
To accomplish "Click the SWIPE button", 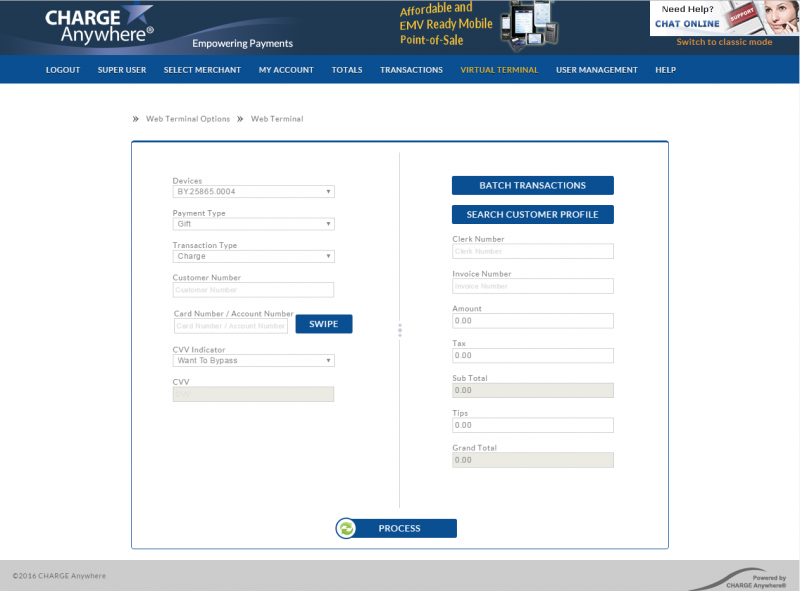I will coord(323,323).
